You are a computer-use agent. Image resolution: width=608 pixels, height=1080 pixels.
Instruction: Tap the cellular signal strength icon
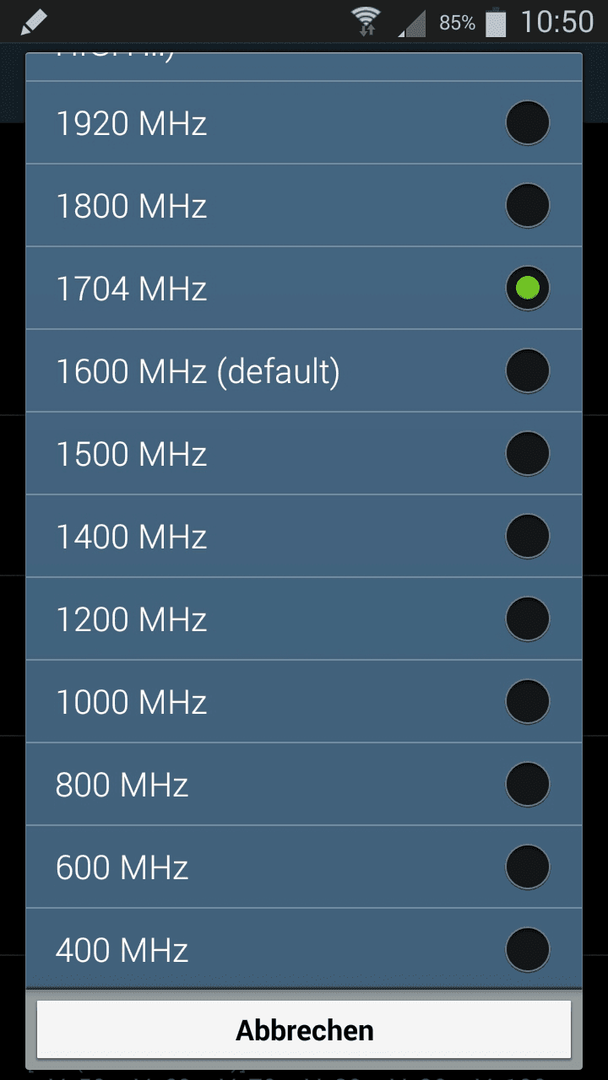(x=411, y=23)
